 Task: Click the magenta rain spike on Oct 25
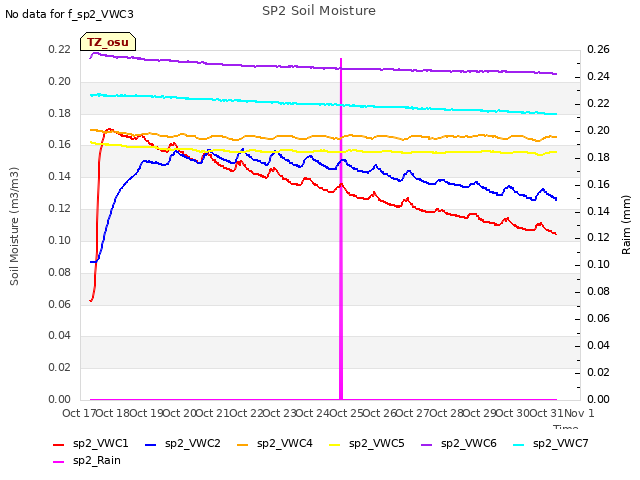click(341, 229)
